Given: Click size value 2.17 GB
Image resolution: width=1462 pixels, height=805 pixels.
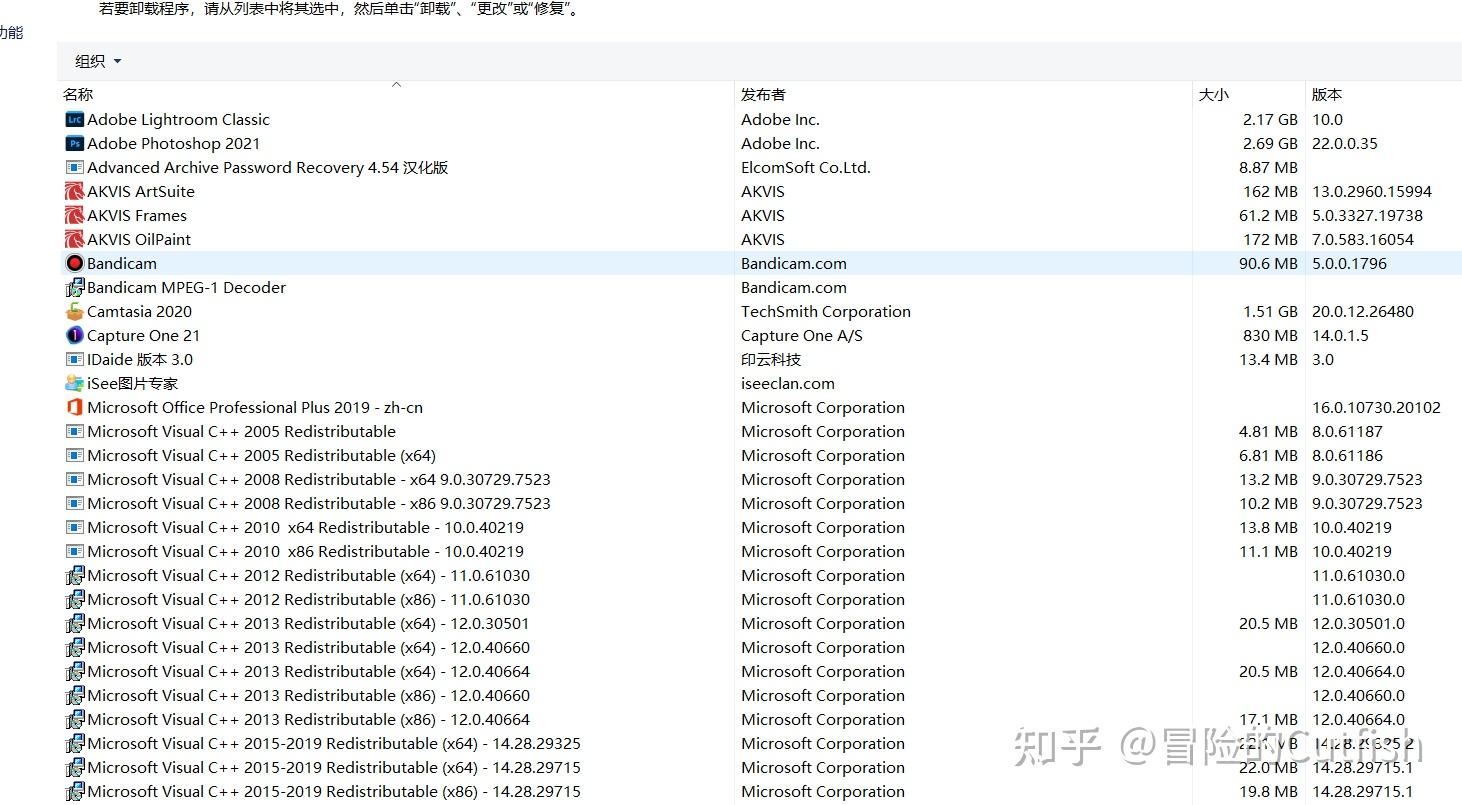Looking at the screenshot, I should [1270, 119].
